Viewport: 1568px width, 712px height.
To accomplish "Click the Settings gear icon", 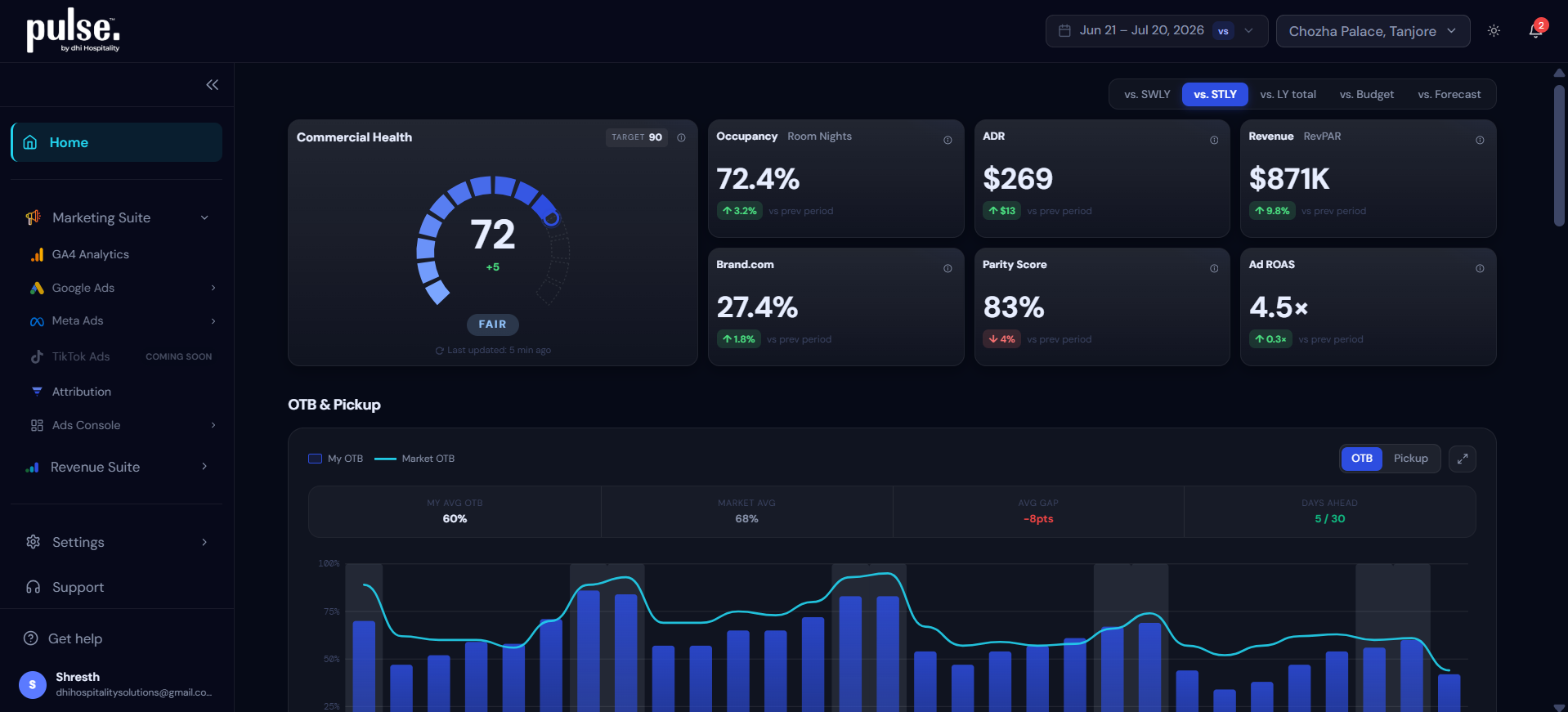I will click(x=33, y=542).
